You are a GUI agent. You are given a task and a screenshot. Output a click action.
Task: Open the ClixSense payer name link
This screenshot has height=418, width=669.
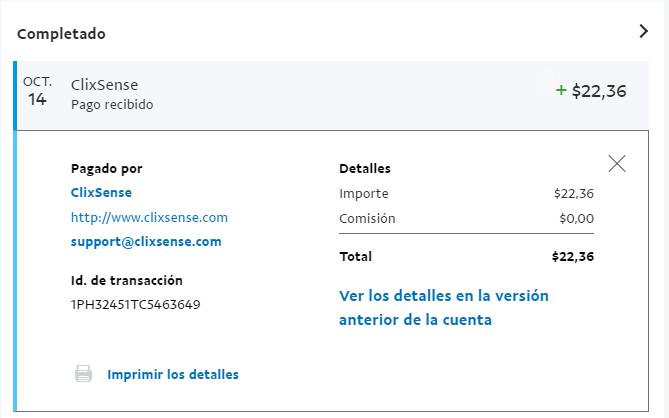click(x=101, y=192)
